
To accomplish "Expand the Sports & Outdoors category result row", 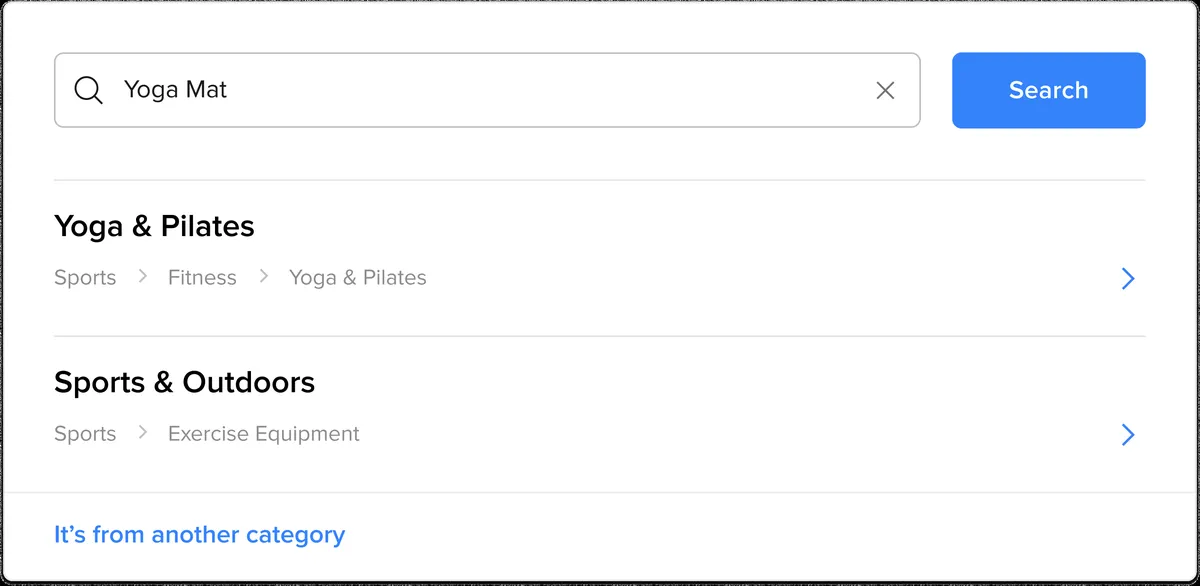I will click(x=599, y=414).
